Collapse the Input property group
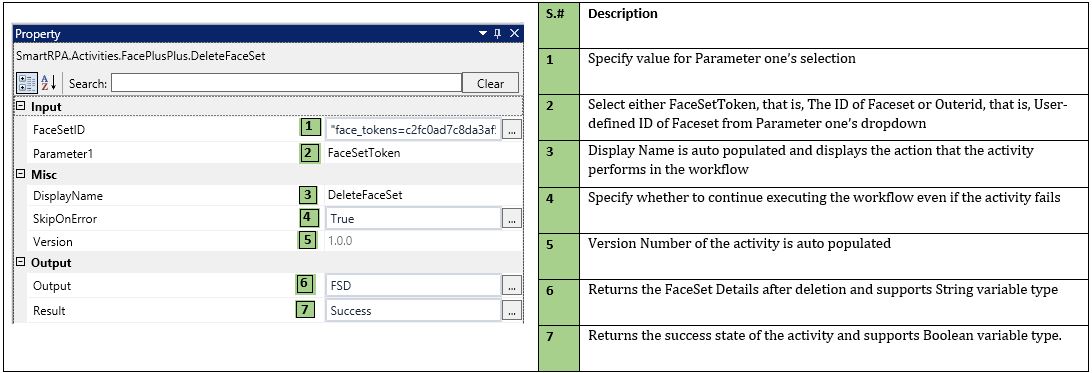Screen dimensions: 1092x373 [x=20, y=106]
